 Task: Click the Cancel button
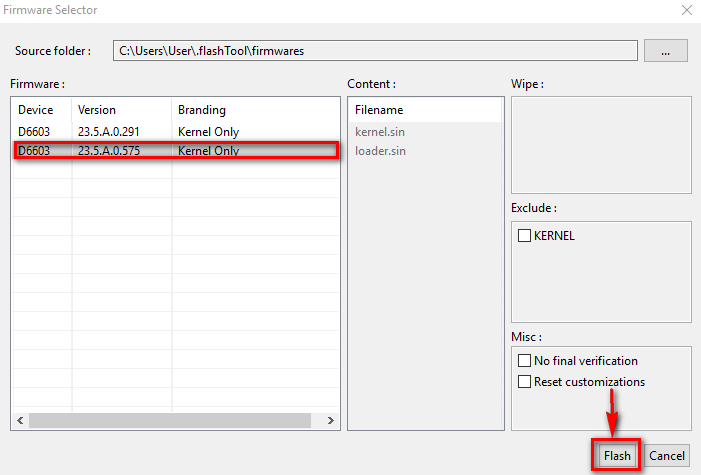point(666,455)
